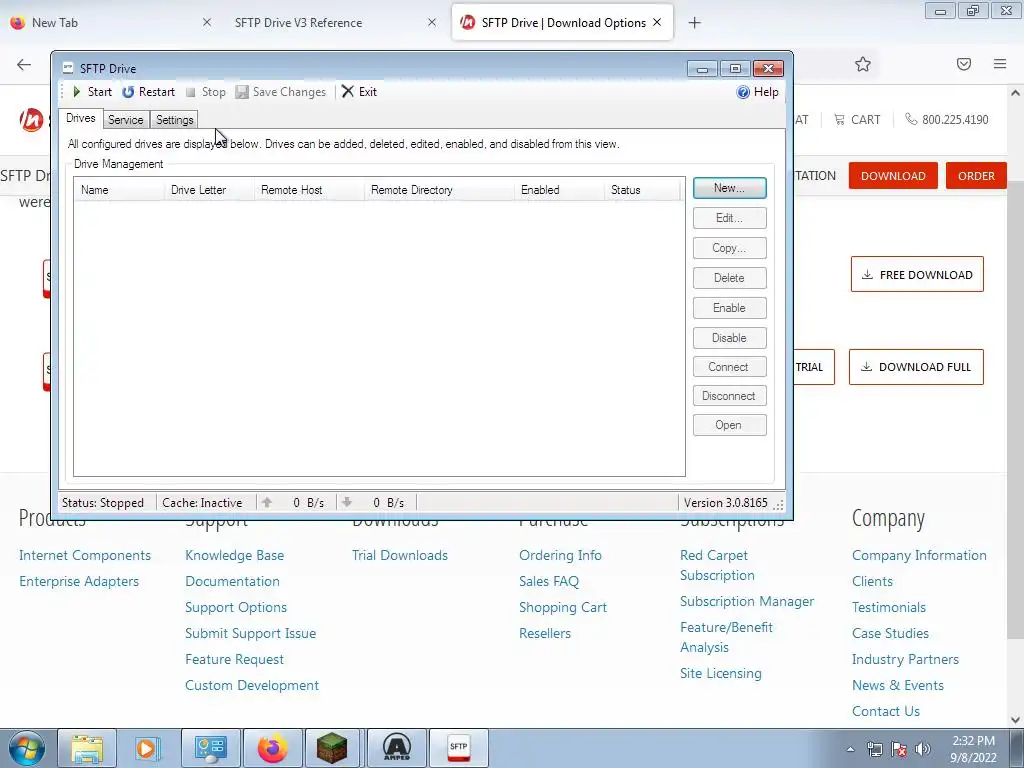
Task: Sort by the Name column header
Action: click(x=119, y=190)
